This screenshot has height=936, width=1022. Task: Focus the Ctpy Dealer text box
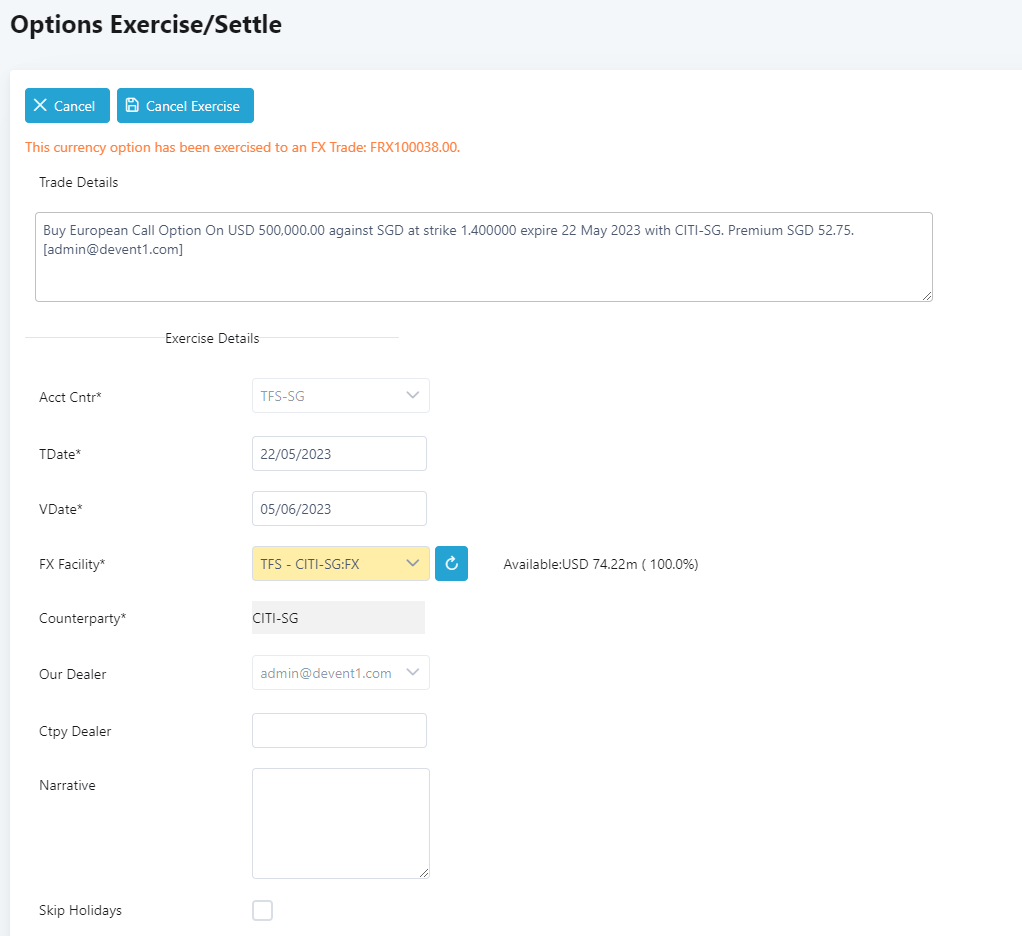pos(339,731)
